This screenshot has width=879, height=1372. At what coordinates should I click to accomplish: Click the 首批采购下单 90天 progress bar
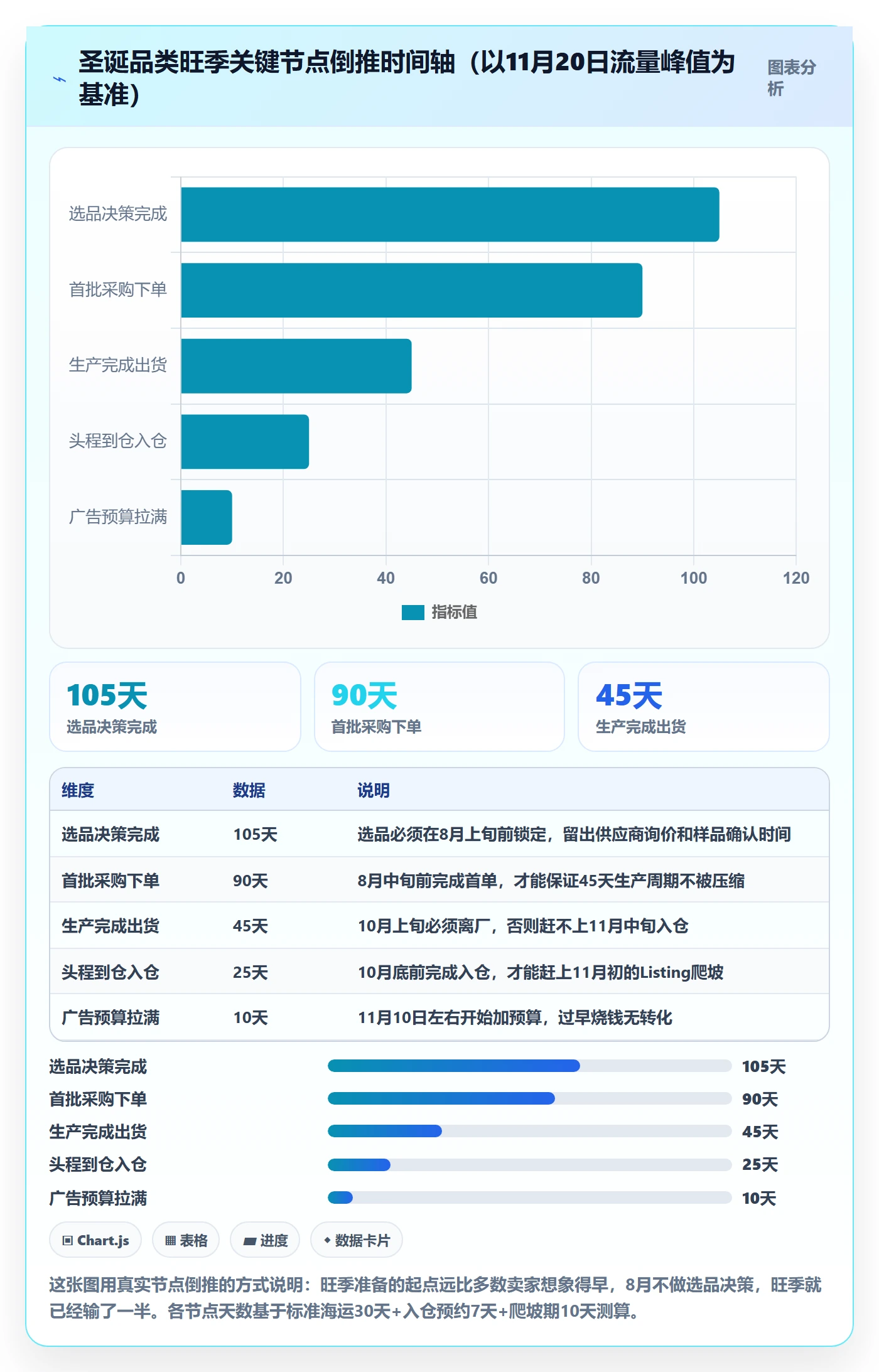coord(529,1098)
